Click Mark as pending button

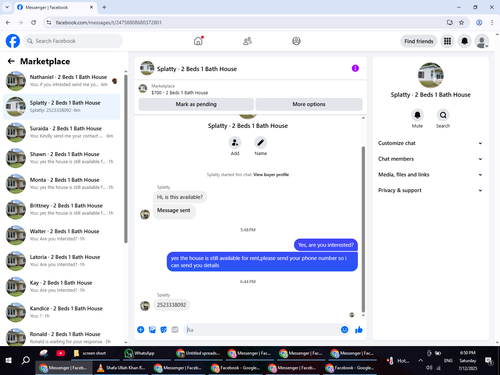[196, 104]
